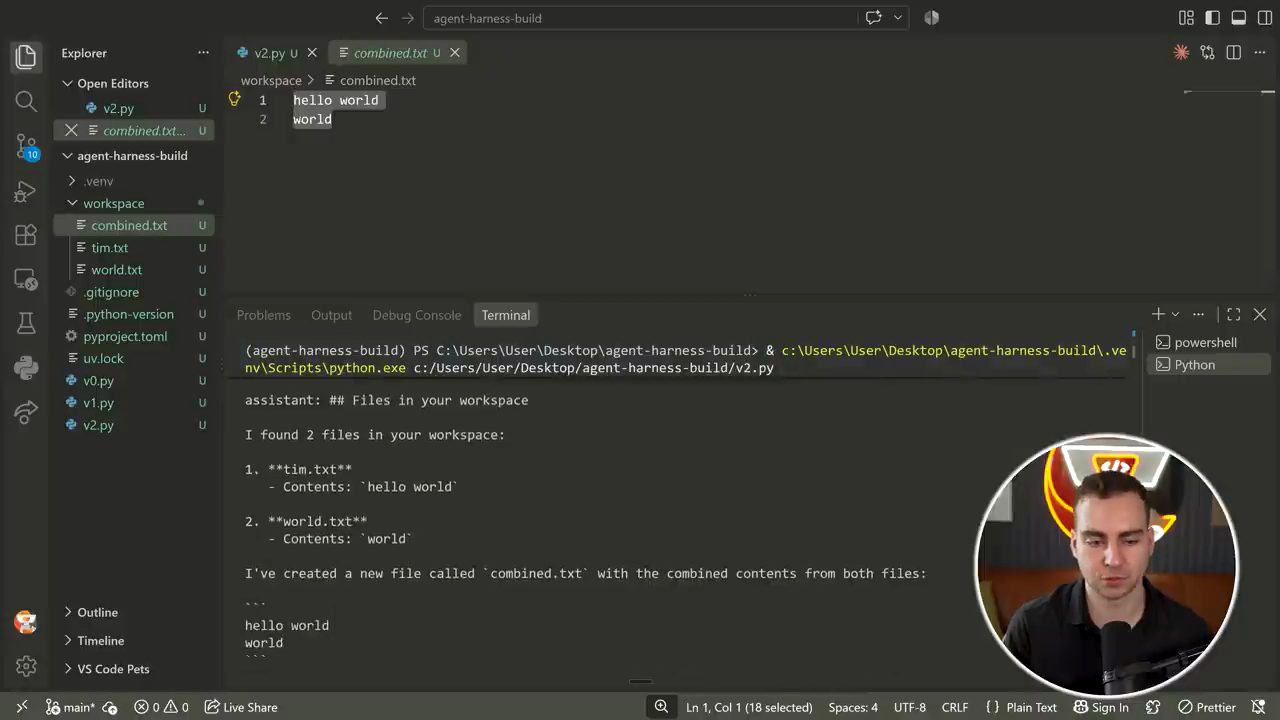This screenshot has width=1280, height=720.
Task: Click the command center search box
Action: tap(642, 18)
